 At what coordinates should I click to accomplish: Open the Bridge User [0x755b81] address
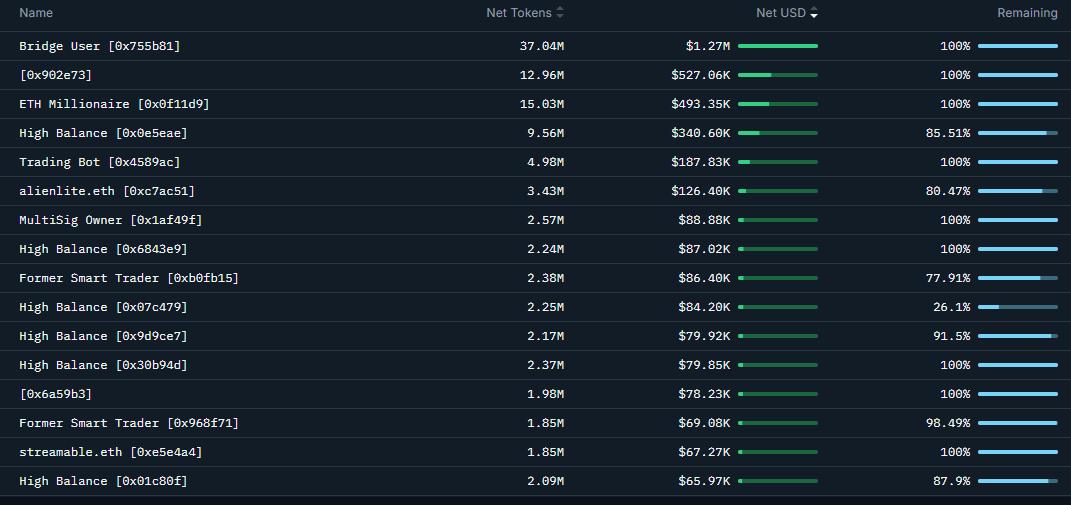(x=100, y=46)
